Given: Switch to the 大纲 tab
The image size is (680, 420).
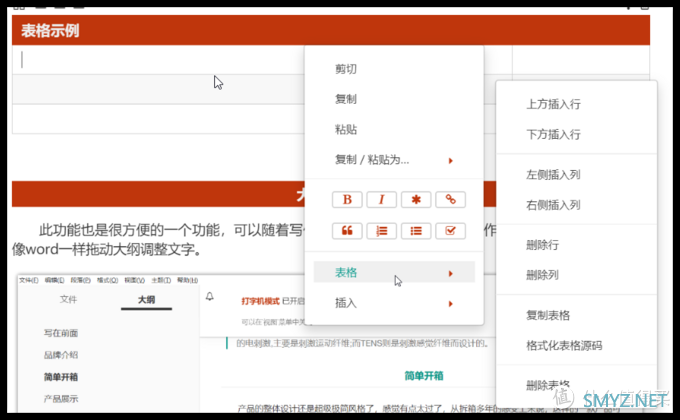Looking at the screenshot, I should point(145,298).
